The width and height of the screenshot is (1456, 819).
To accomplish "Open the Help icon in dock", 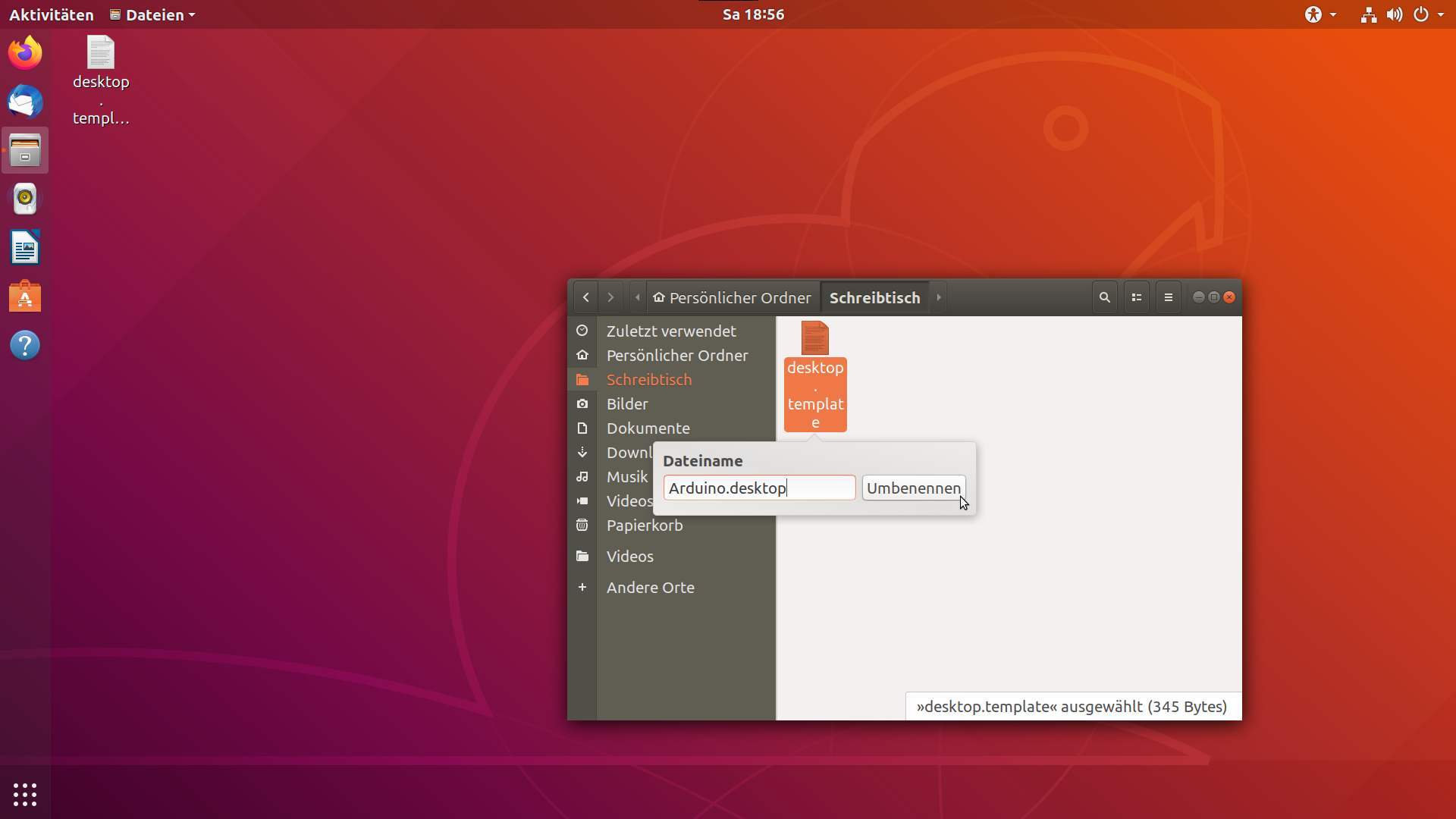I will pyautogui.click(x=25, y=345).
